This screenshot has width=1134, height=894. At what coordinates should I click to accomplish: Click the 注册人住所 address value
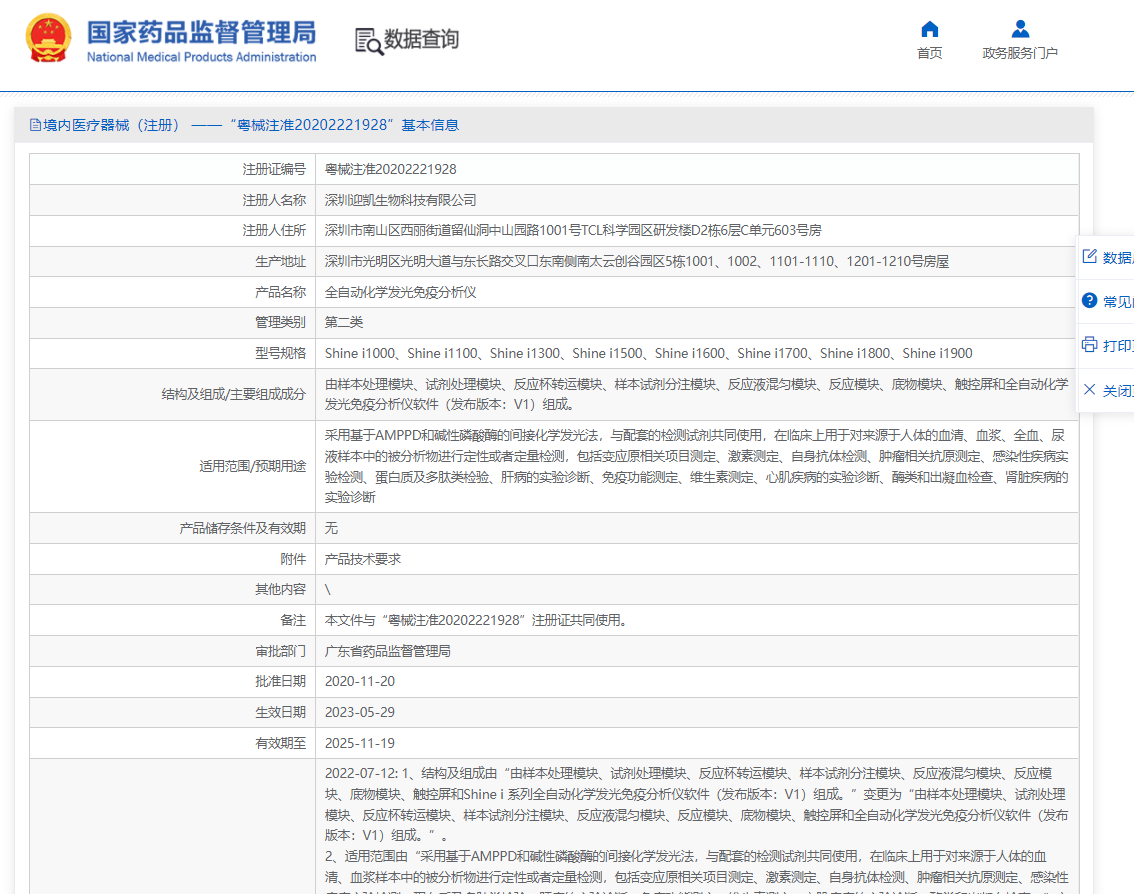tap(573, 231)
